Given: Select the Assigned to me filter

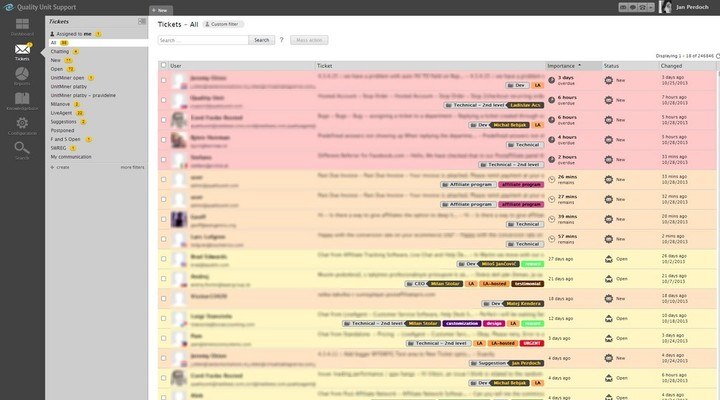Looking at the screenshot, I should click(76, 34).
